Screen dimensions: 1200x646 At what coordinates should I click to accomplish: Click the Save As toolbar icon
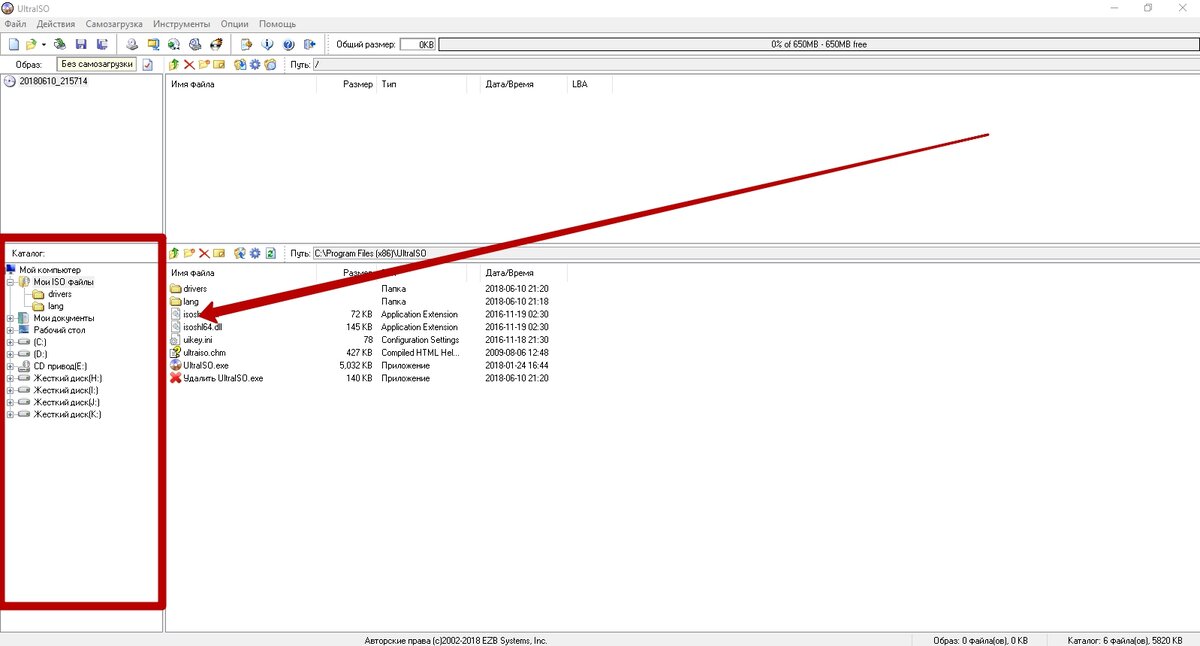point(102,44)
